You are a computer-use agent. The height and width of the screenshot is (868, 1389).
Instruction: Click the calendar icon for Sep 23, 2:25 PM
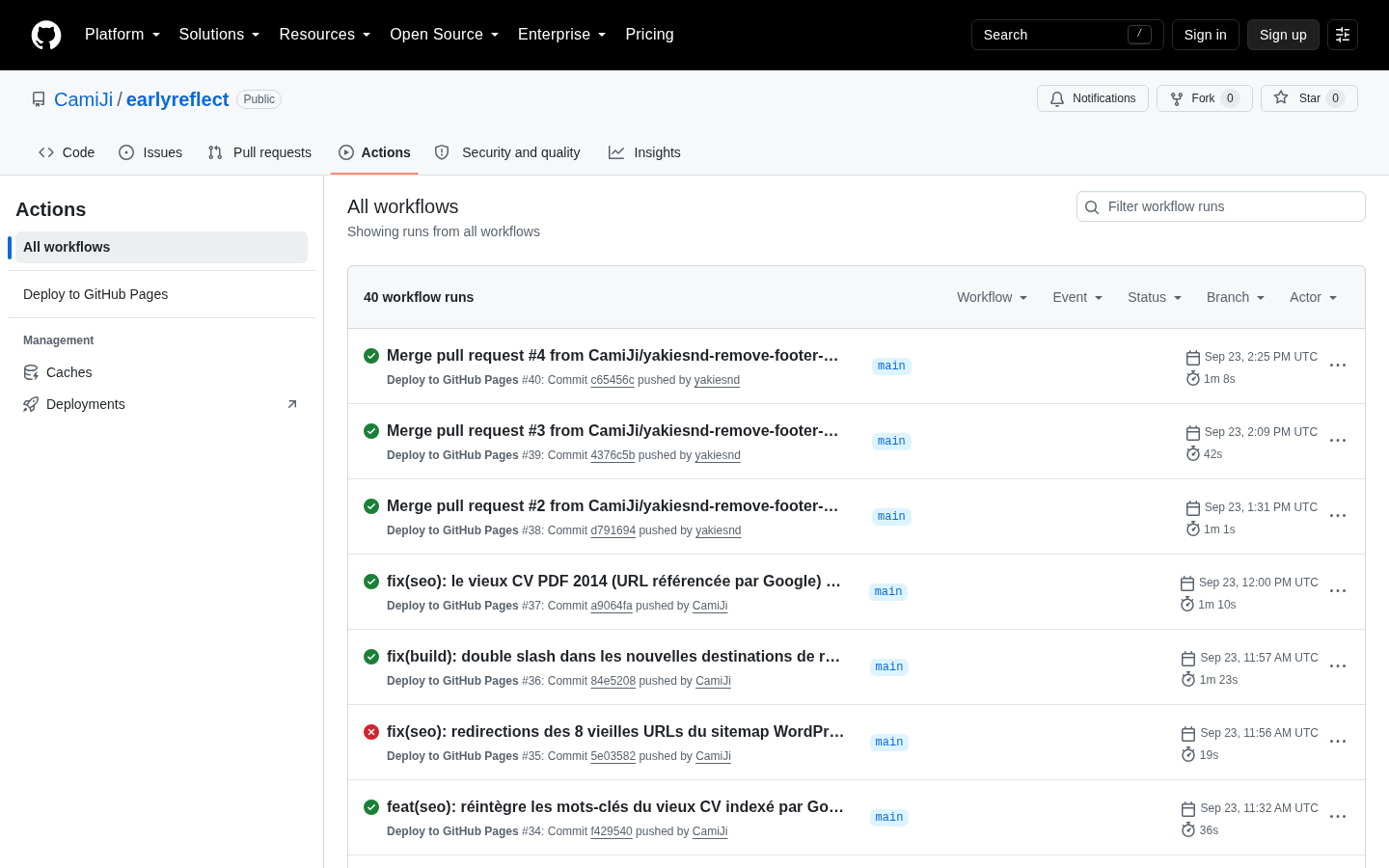pyautogui.click(x=1193, y=358)
